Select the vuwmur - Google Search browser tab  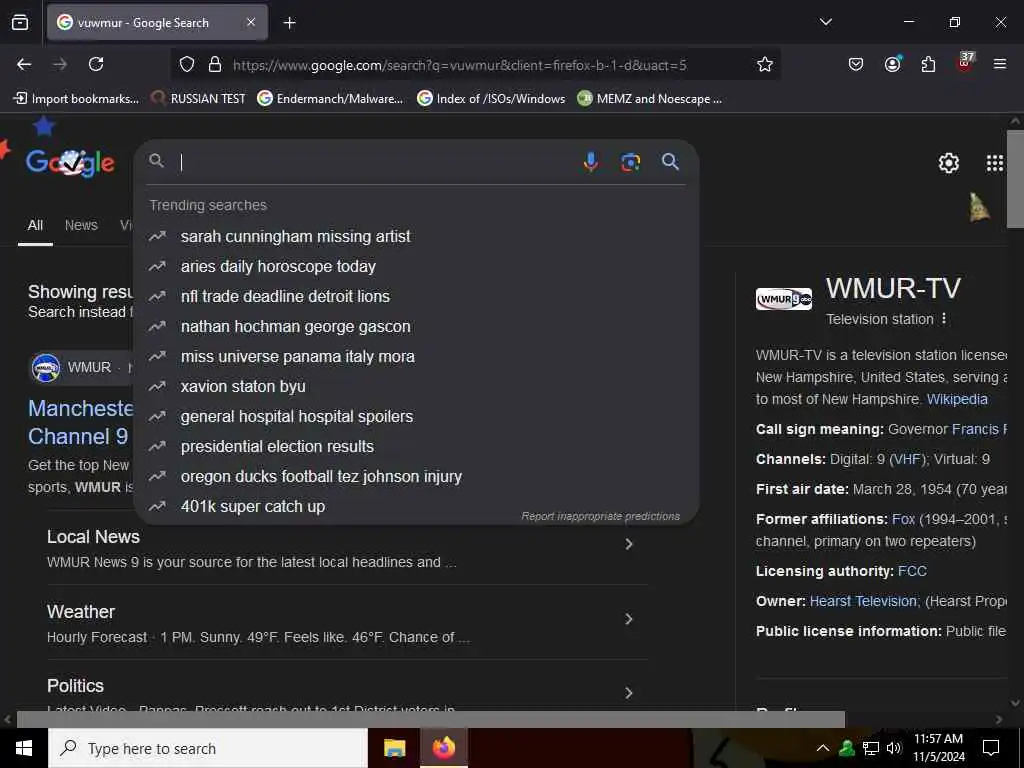[x=157, y=23]
